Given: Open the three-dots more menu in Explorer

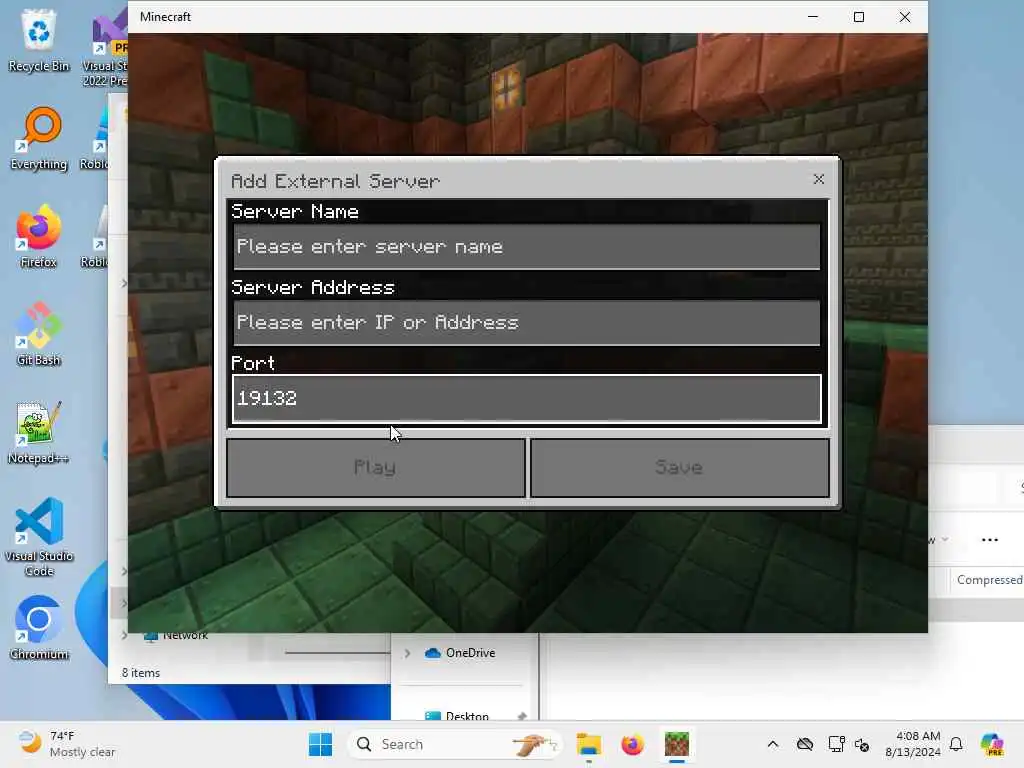Looking at the screenshot, I should click(989, 540).
